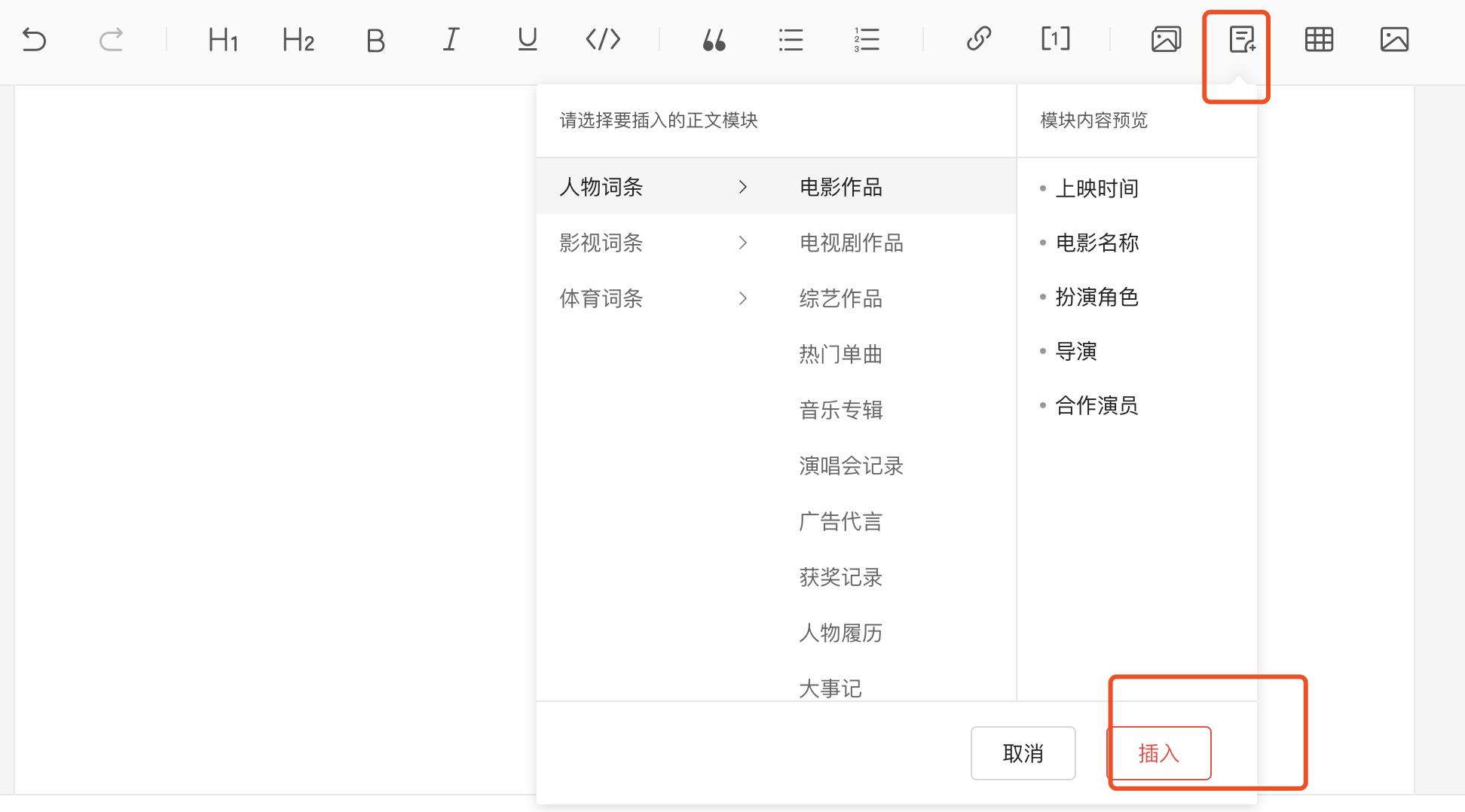Expand the 人物词条 category

point(600,188)
